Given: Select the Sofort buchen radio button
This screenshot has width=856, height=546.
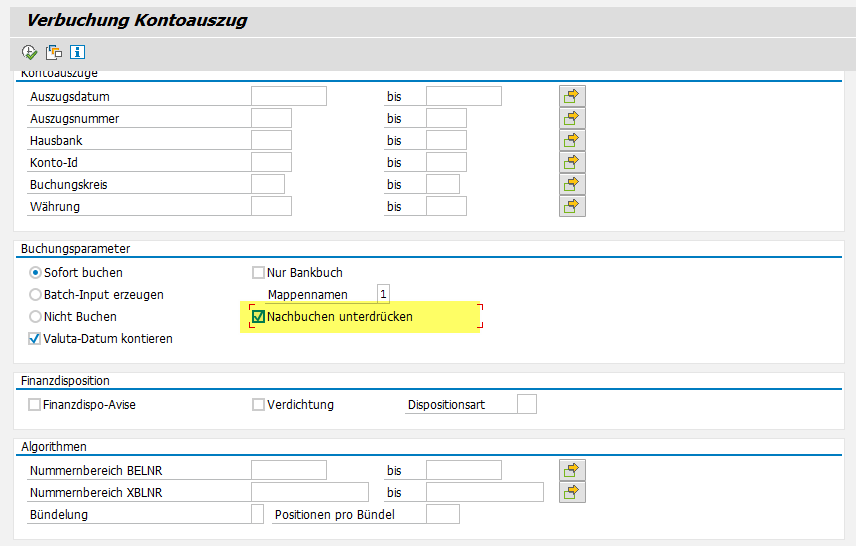Looking at the screenshot, I should click(36, 273).
